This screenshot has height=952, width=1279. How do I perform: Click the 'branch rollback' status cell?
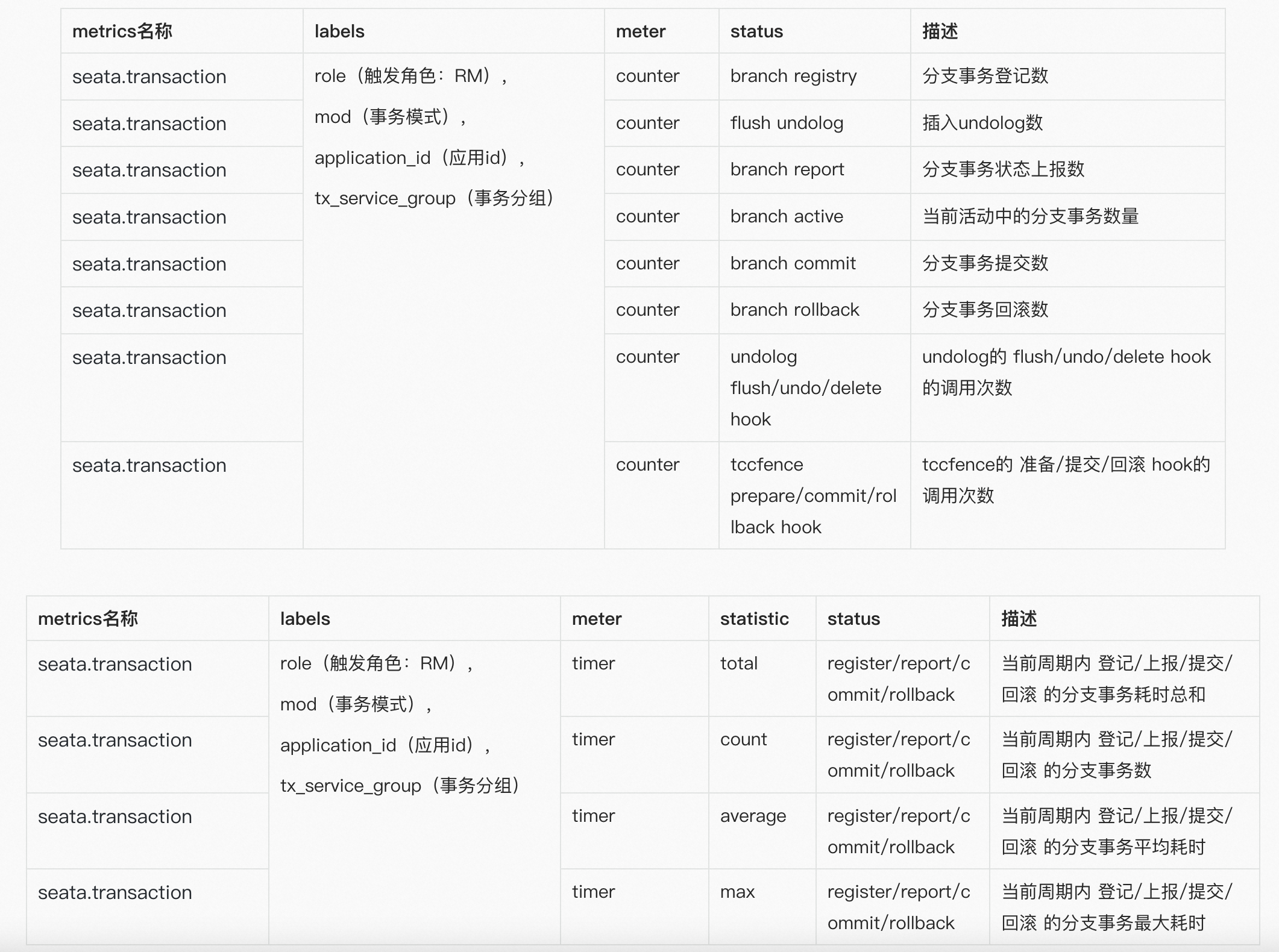[794, 310]
